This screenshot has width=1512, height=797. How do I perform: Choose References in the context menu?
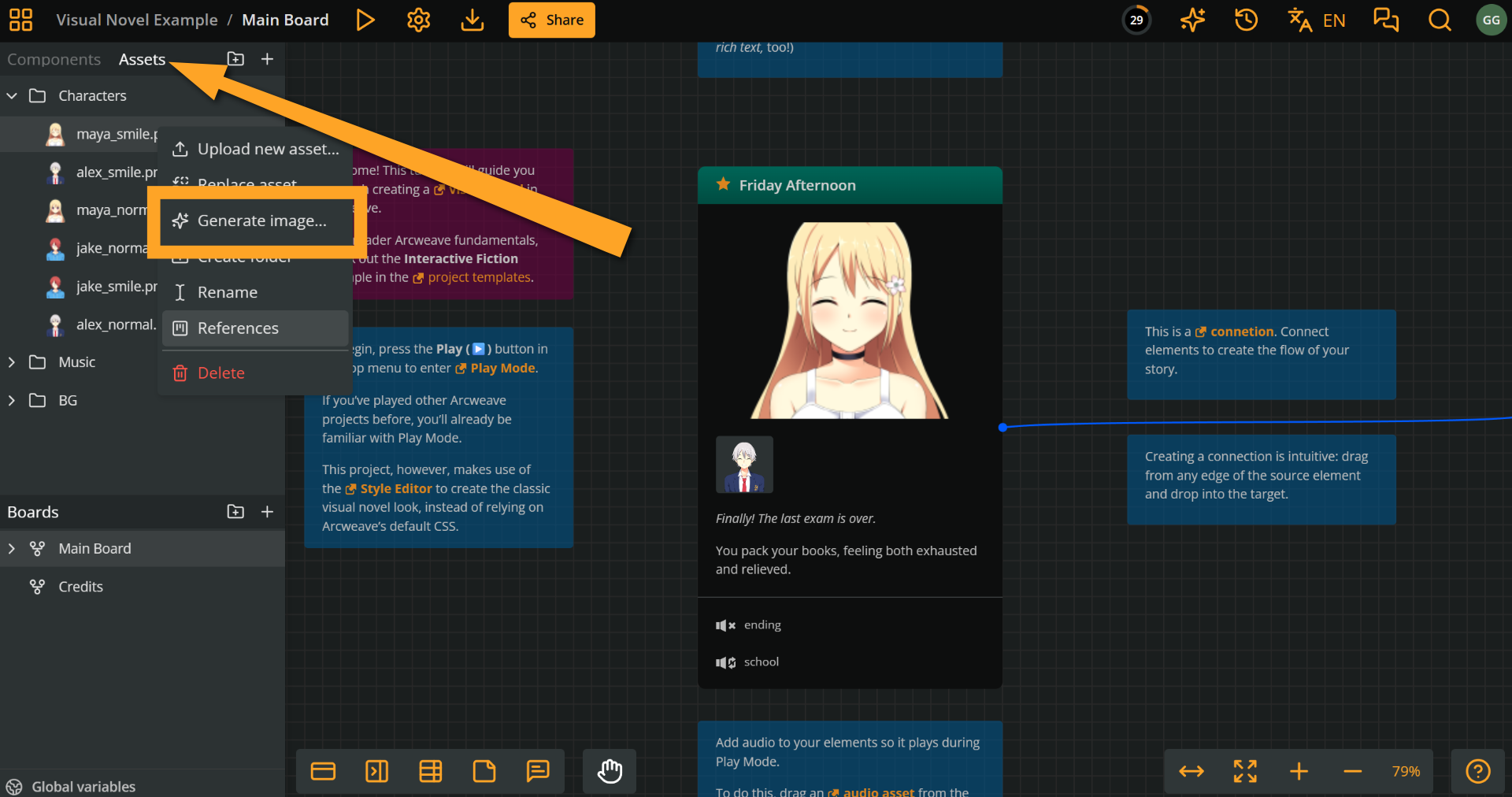coord(255,328)
